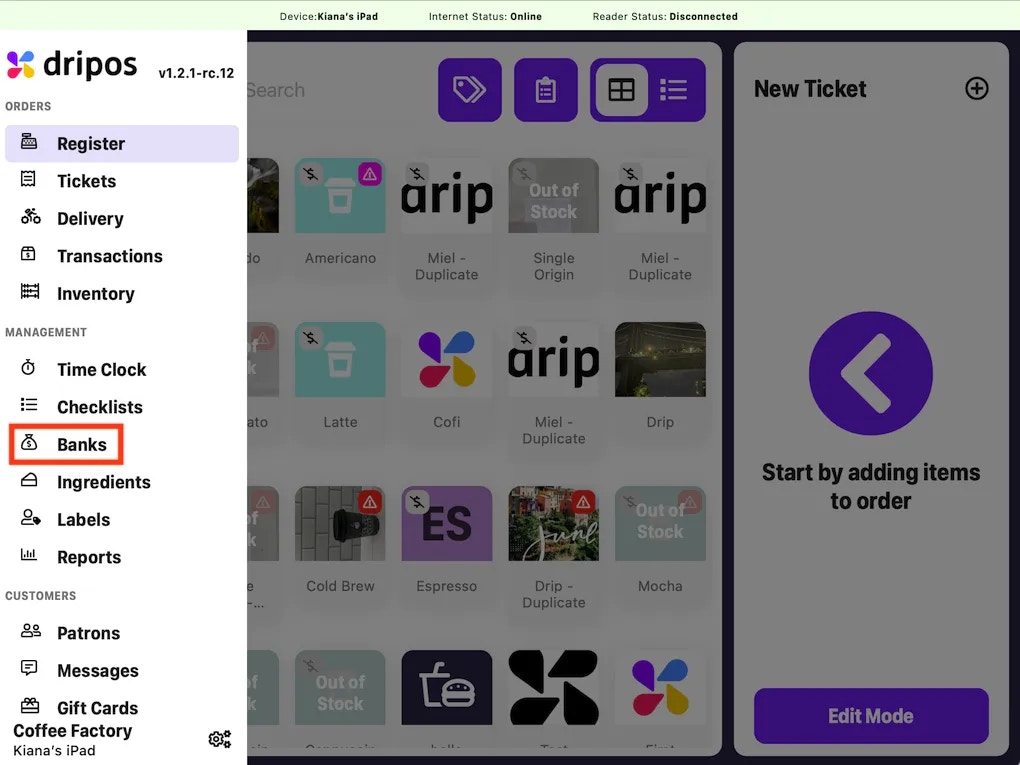Click the cash register icon
The height and width of the screenshot is (765, 1020).
[x=29, y=141]
